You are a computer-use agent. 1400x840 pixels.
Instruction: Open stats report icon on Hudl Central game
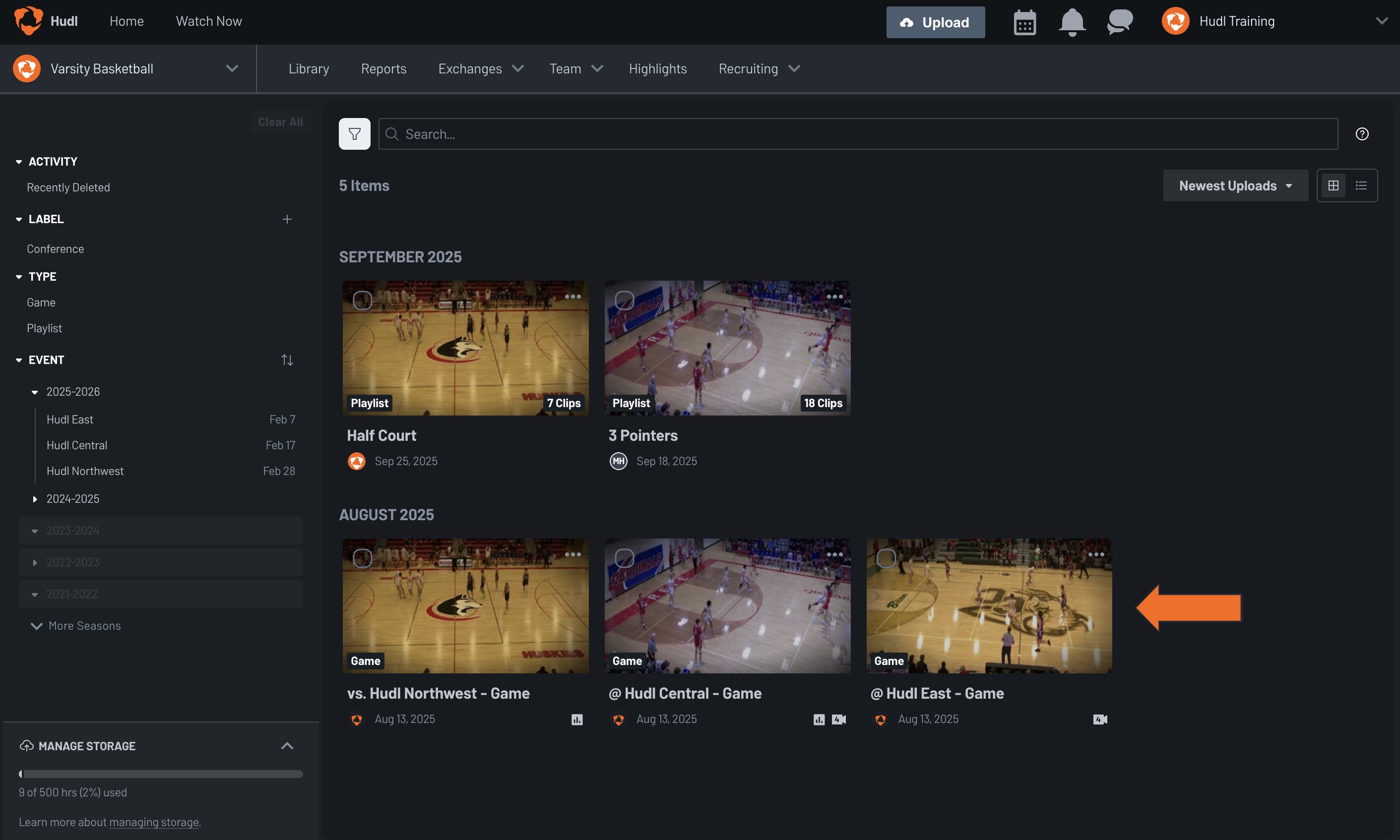[820, 719]
